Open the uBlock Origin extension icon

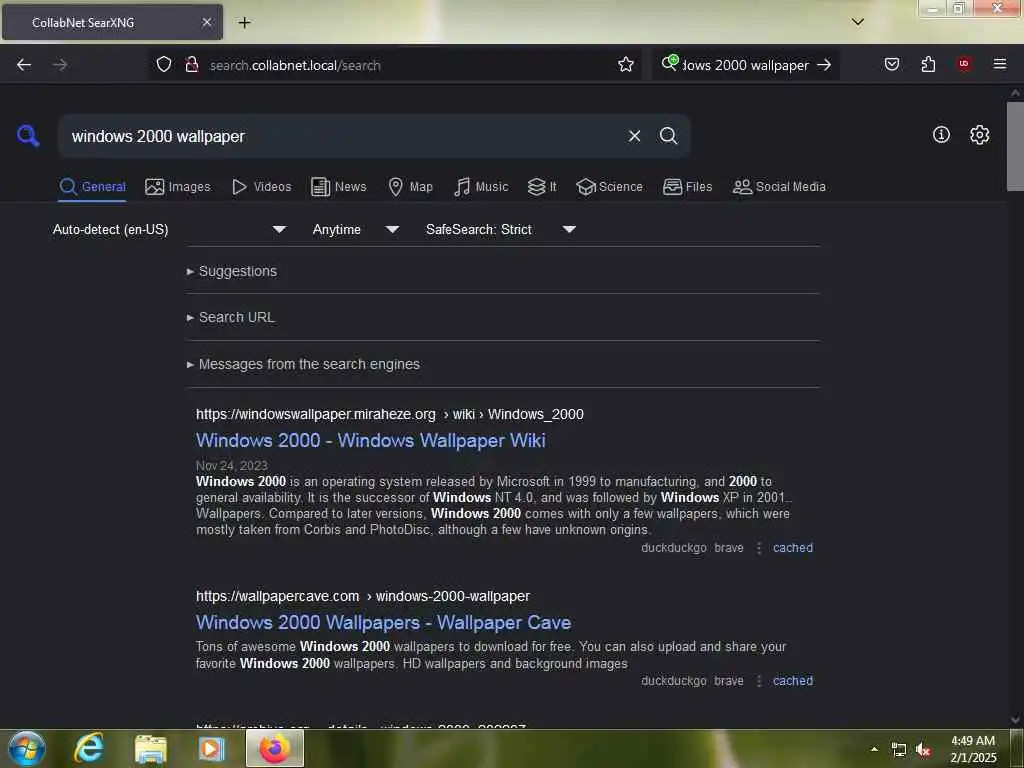point(964,64)
